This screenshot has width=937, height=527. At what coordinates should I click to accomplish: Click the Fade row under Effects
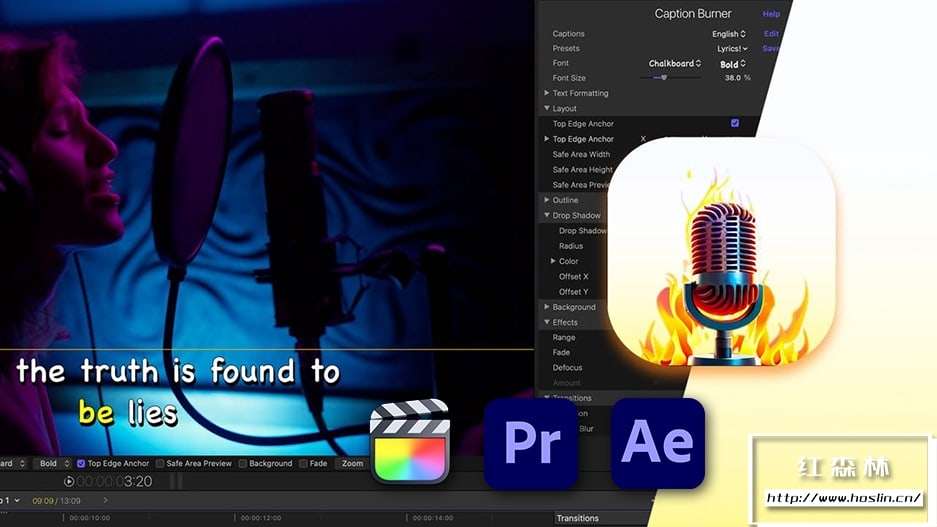coord(561,353)
